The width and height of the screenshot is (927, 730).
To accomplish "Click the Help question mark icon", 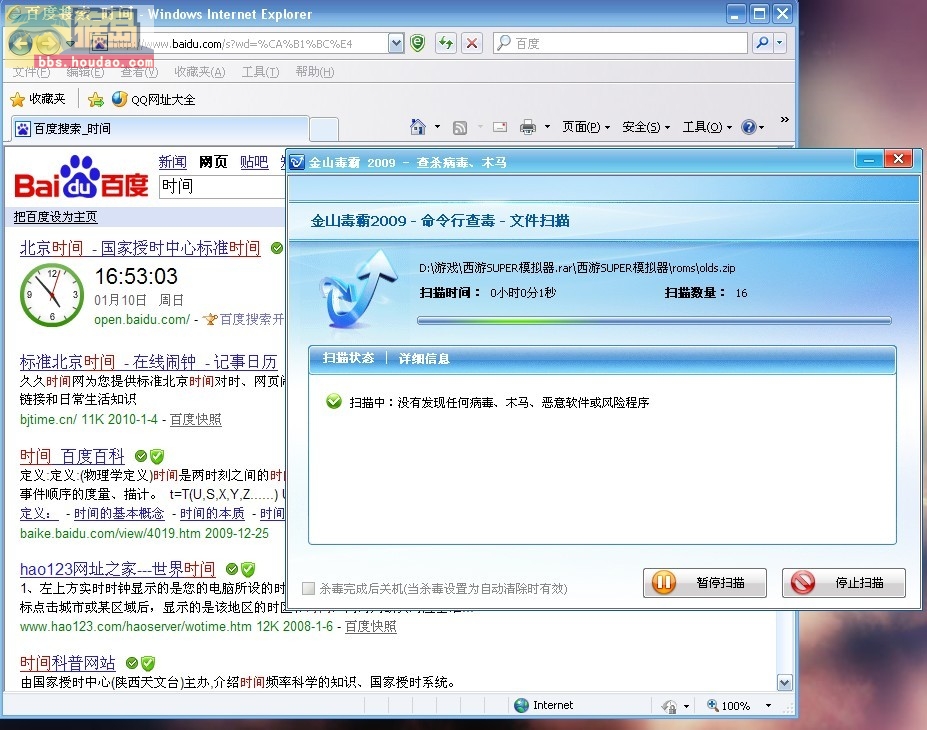I will [748, 126].
